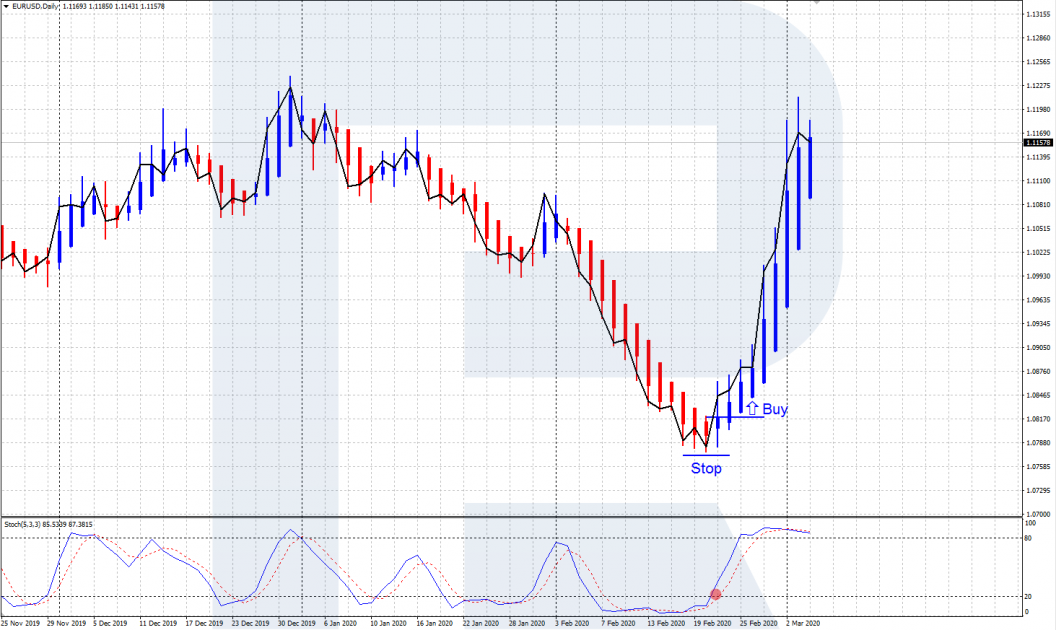
Task: Click the 1.13555 price axis label
Action: tap(1036, 16)
